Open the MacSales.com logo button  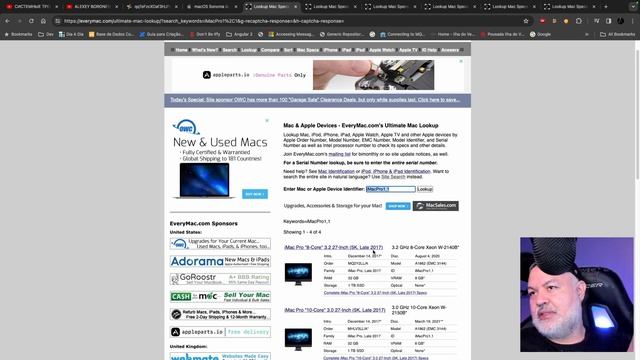tap(436, 206)
